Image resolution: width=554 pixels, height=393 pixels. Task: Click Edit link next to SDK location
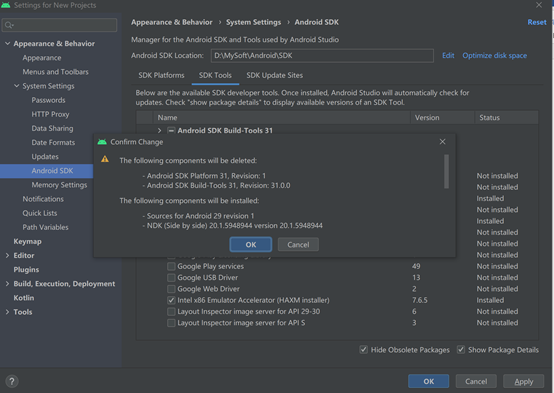tap(448, 55)
